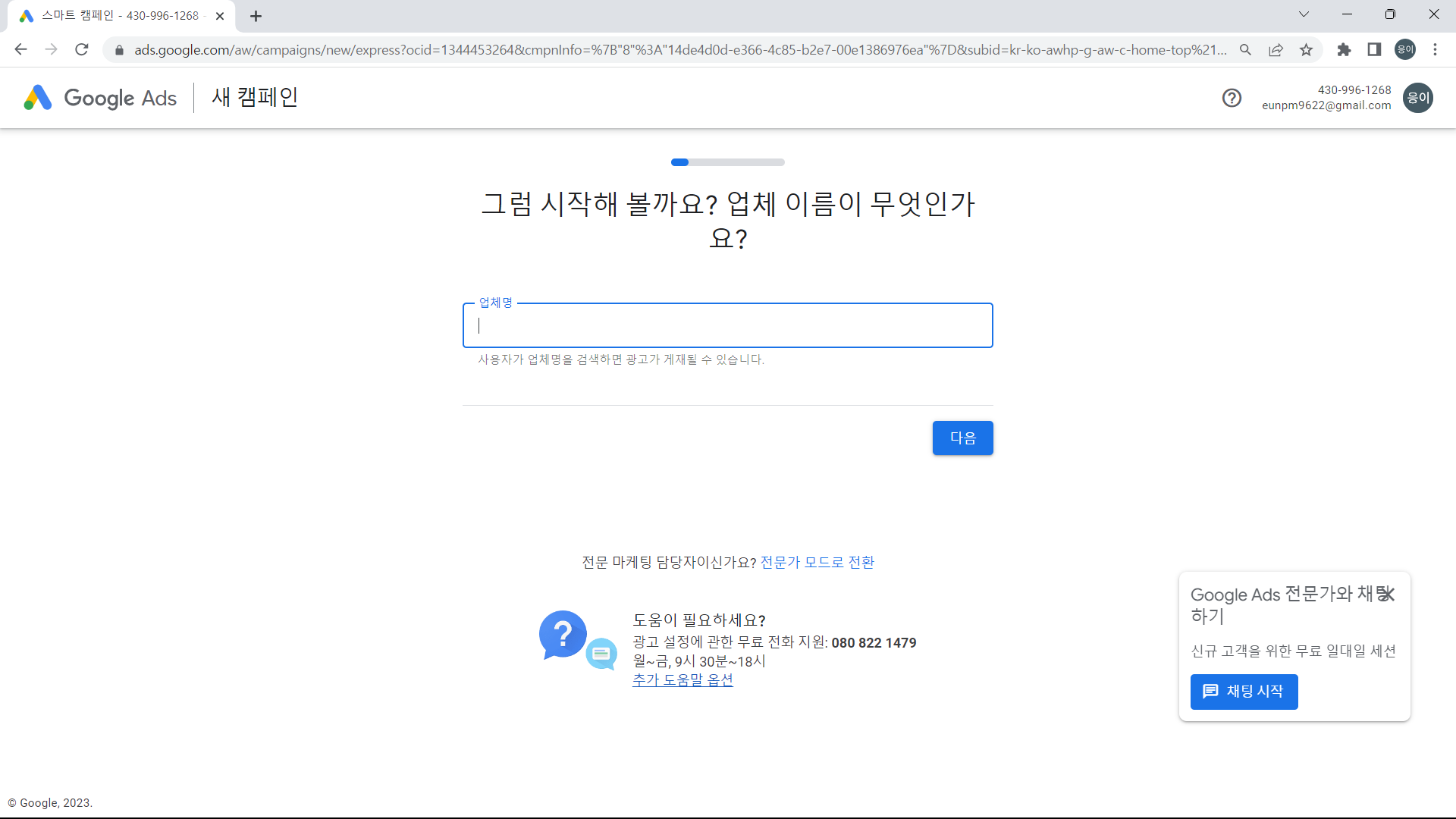Click inside the 업체명 input field

pyautogui.click(x=727, y=325)
